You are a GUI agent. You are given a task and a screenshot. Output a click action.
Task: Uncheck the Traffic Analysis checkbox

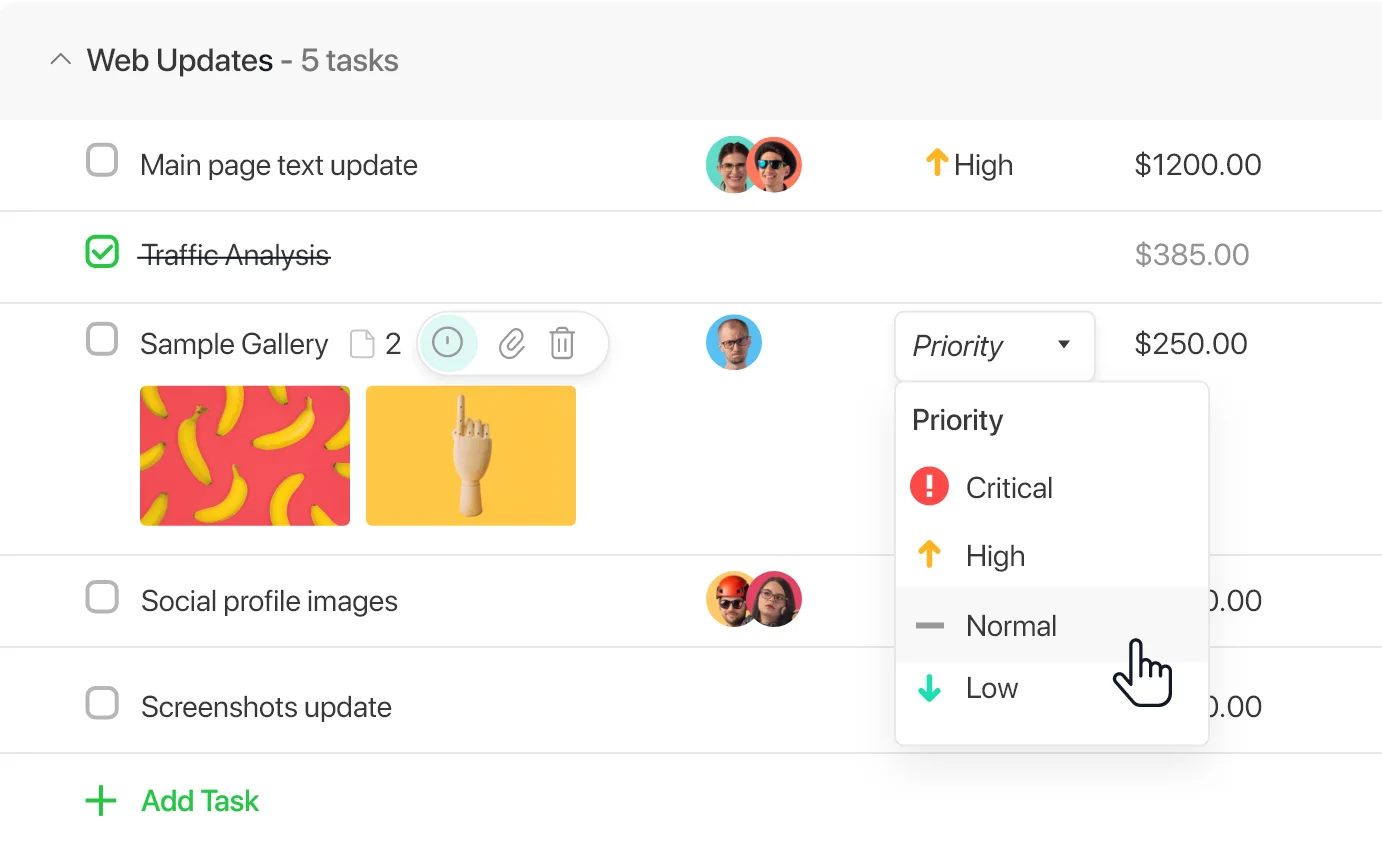pos(102,252)
